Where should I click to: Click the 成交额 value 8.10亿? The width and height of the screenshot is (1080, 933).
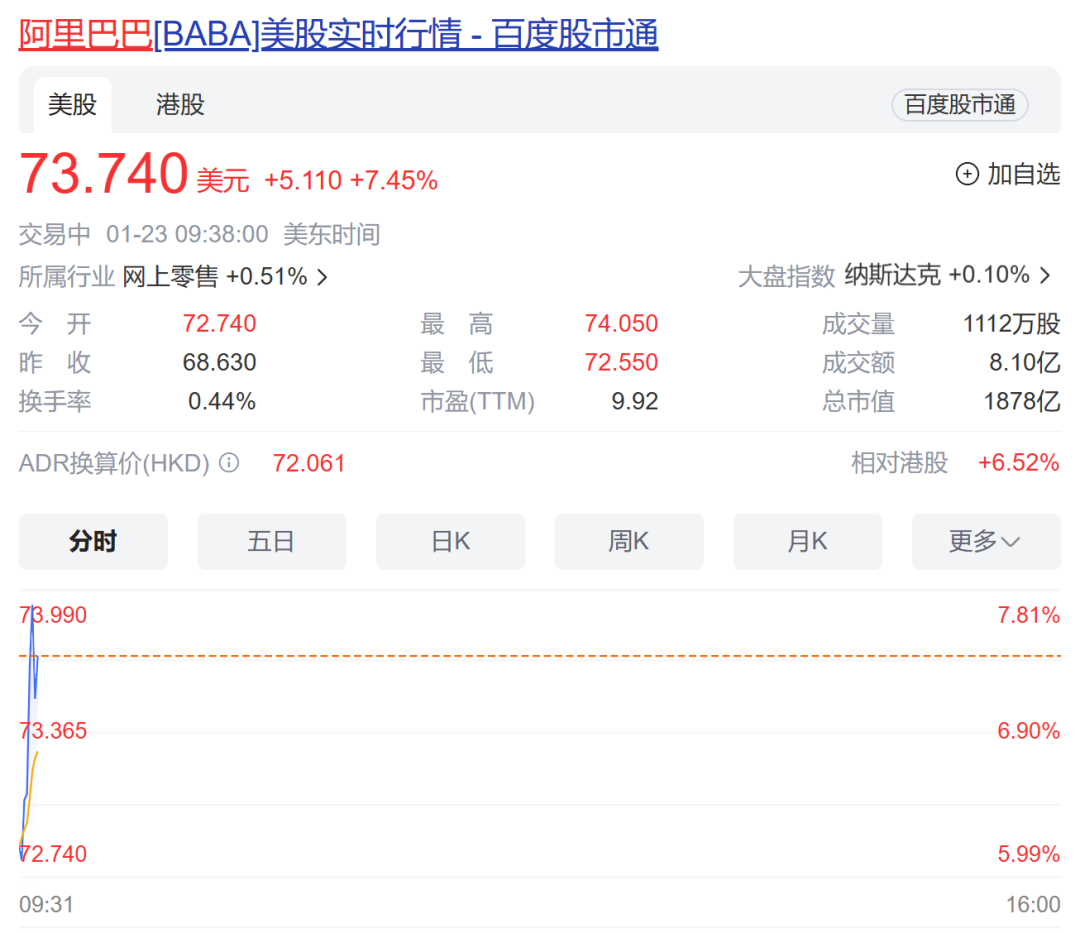pyautogui.click(x=1025, y=362)
